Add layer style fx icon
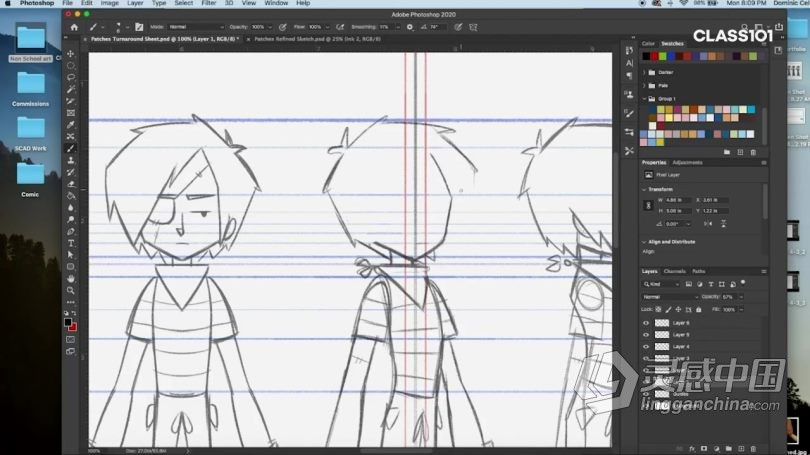Viewport: 810px width, 455px height. pos(692,449)
